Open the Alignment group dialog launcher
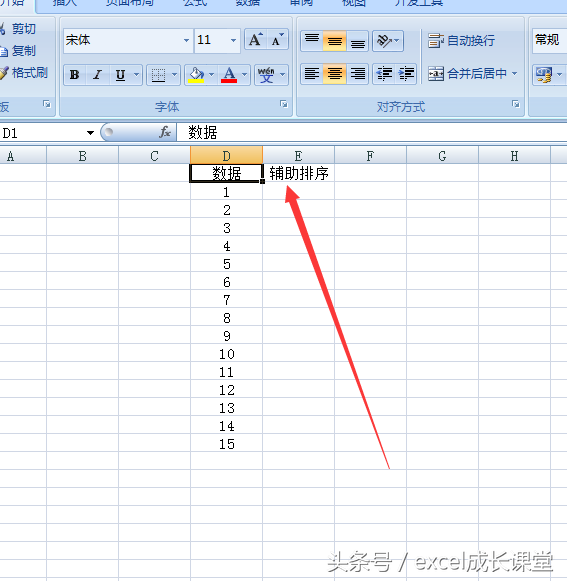The height and width of the screenshot is (581, 567). point(515,104)
